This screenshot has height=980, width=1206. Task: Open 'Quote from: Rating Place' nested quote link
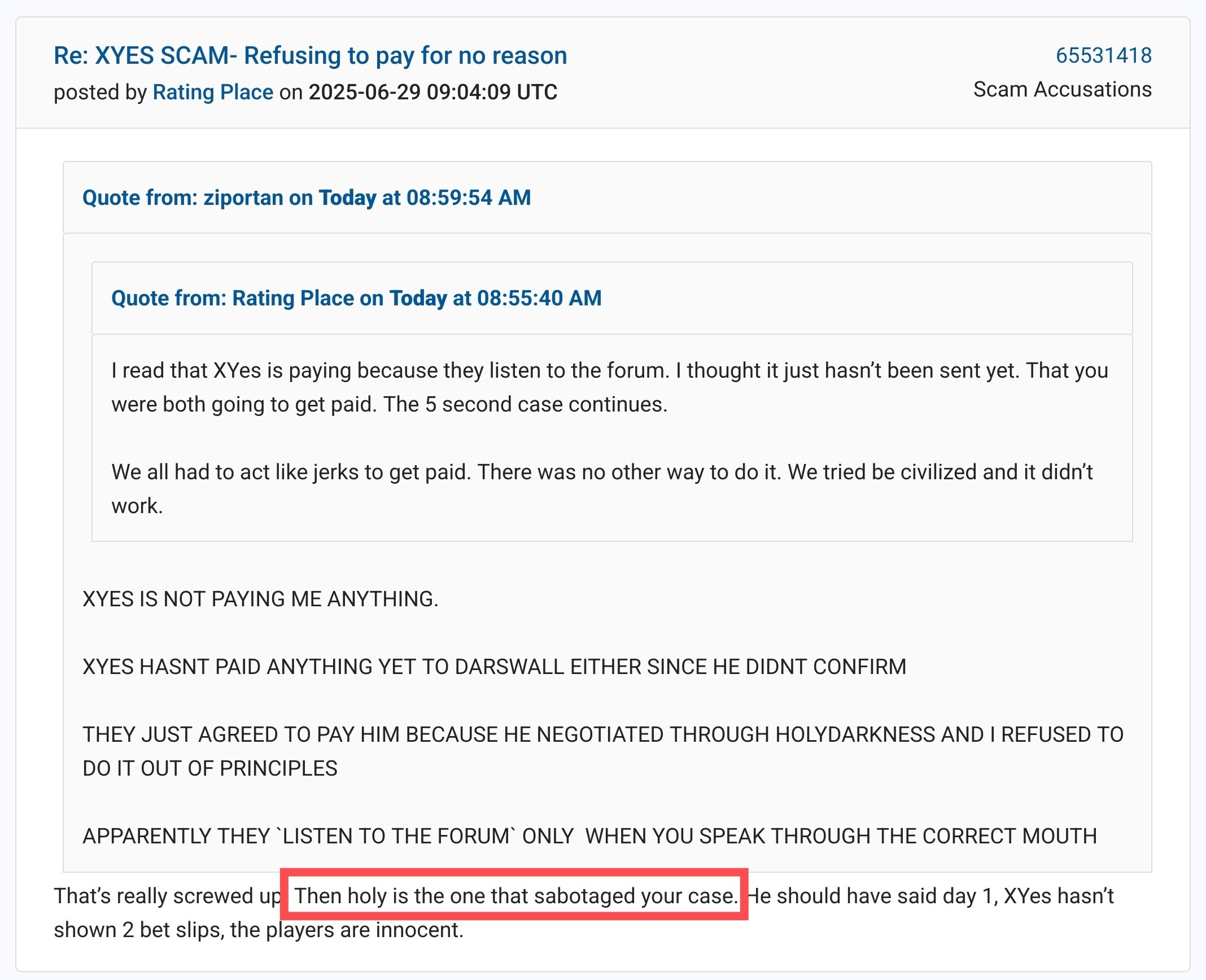pyautogui.click(x=356, y=298)
